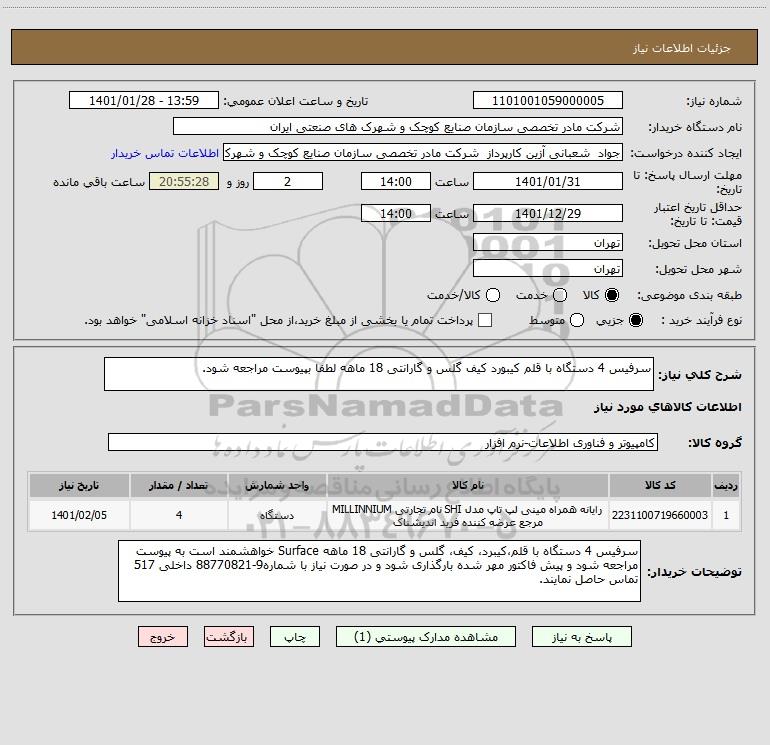Click the اطلاعات کالاهای مورد نیاز section heading
770x745 pixels.
pos(668,407)
